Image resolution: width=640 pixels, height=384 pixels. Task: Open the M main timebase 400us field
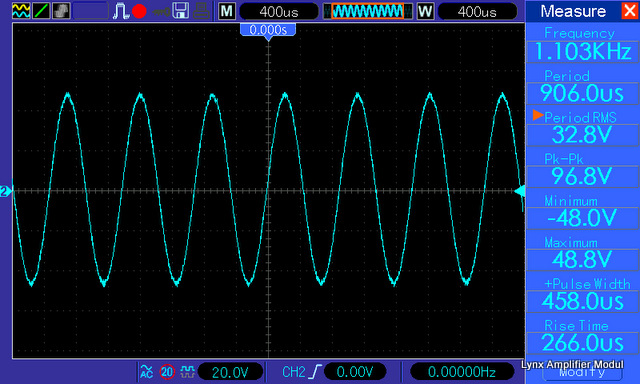279,11
